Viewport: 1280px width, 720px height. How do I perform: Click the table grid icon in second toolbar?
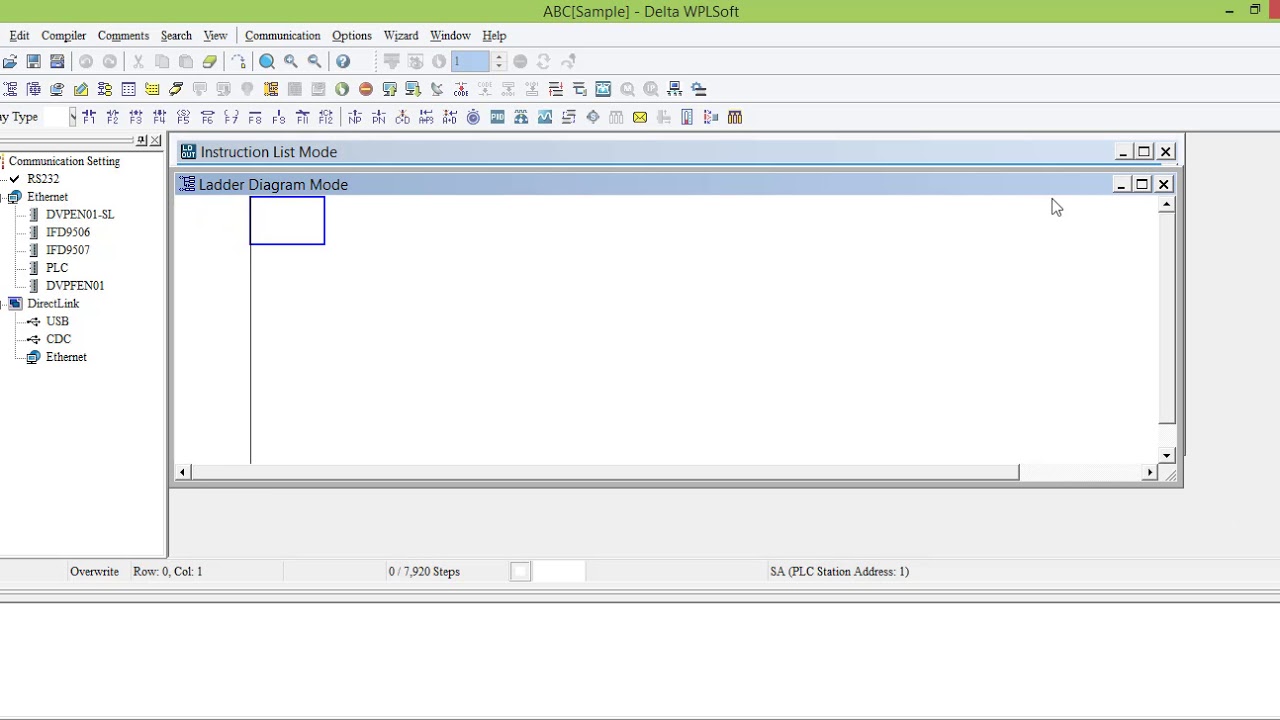coord(128,89)
